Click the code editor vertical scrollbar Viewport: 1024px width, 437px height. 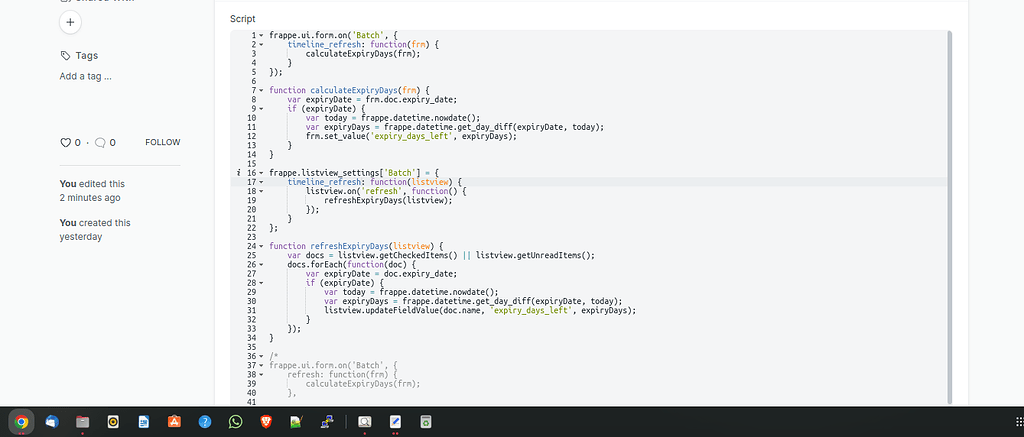(x=949, y=200)
